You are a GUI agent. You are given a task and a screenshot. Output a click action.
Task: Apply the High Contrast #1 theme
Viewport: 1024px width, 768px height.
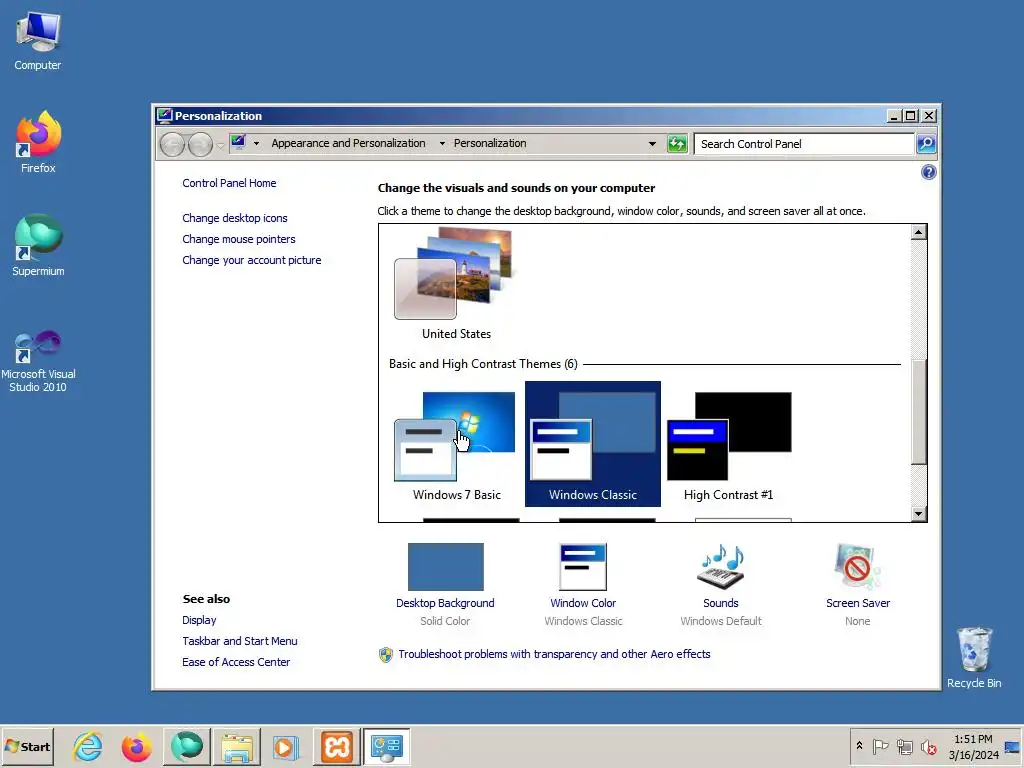729,444
